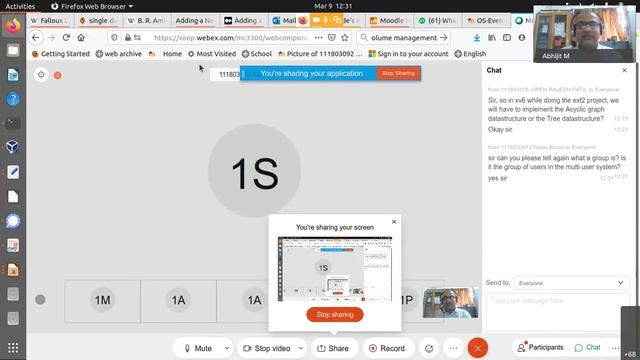The image size is (640, 360).
Task: Open the clock Mar 9 12:31
Action: 333,6
